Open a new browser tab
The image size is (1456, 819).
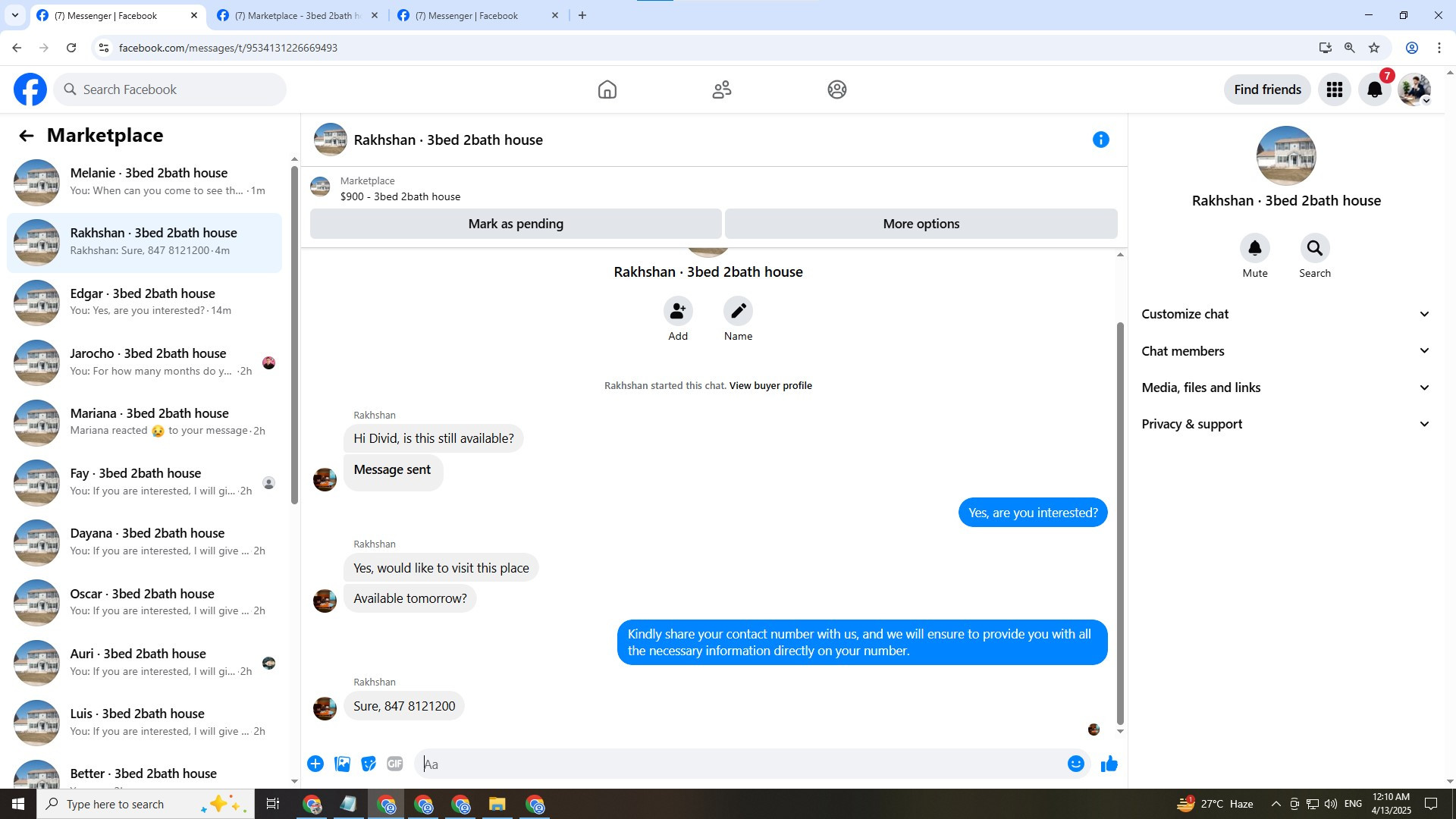pyautogui.click(x=582, y=15)
